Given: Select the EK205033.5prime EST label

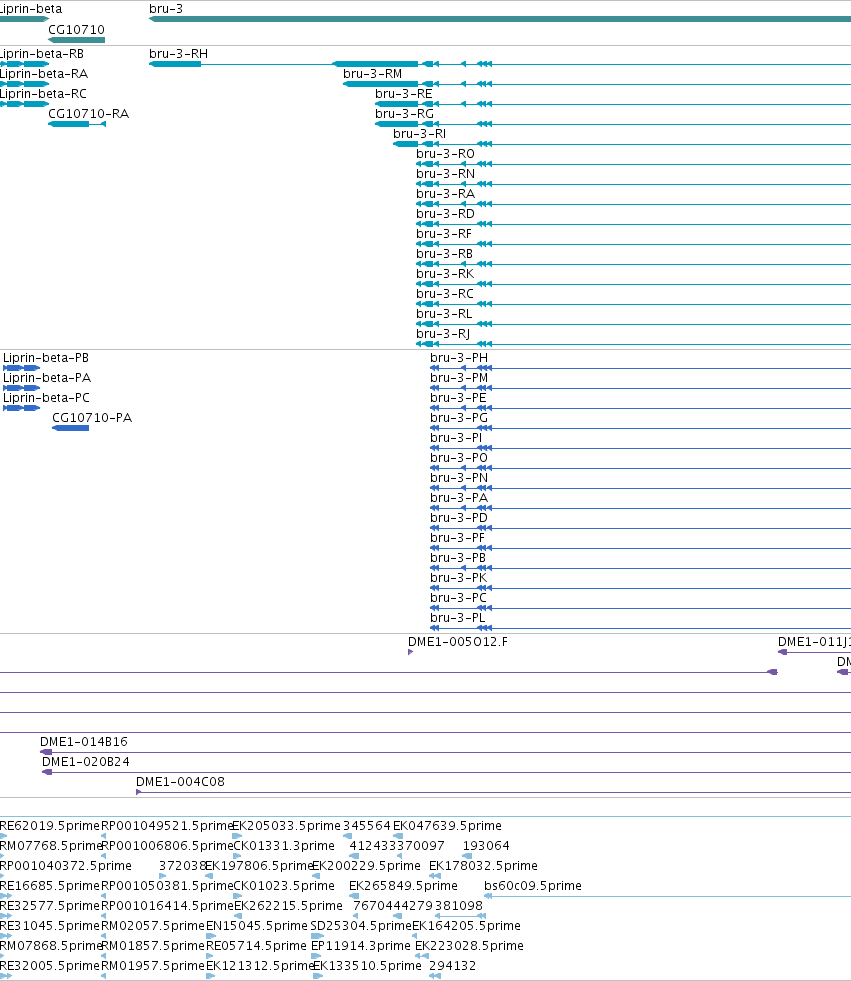Looking at the screenshot, I should pyautogui.click(x=286, y=826).
